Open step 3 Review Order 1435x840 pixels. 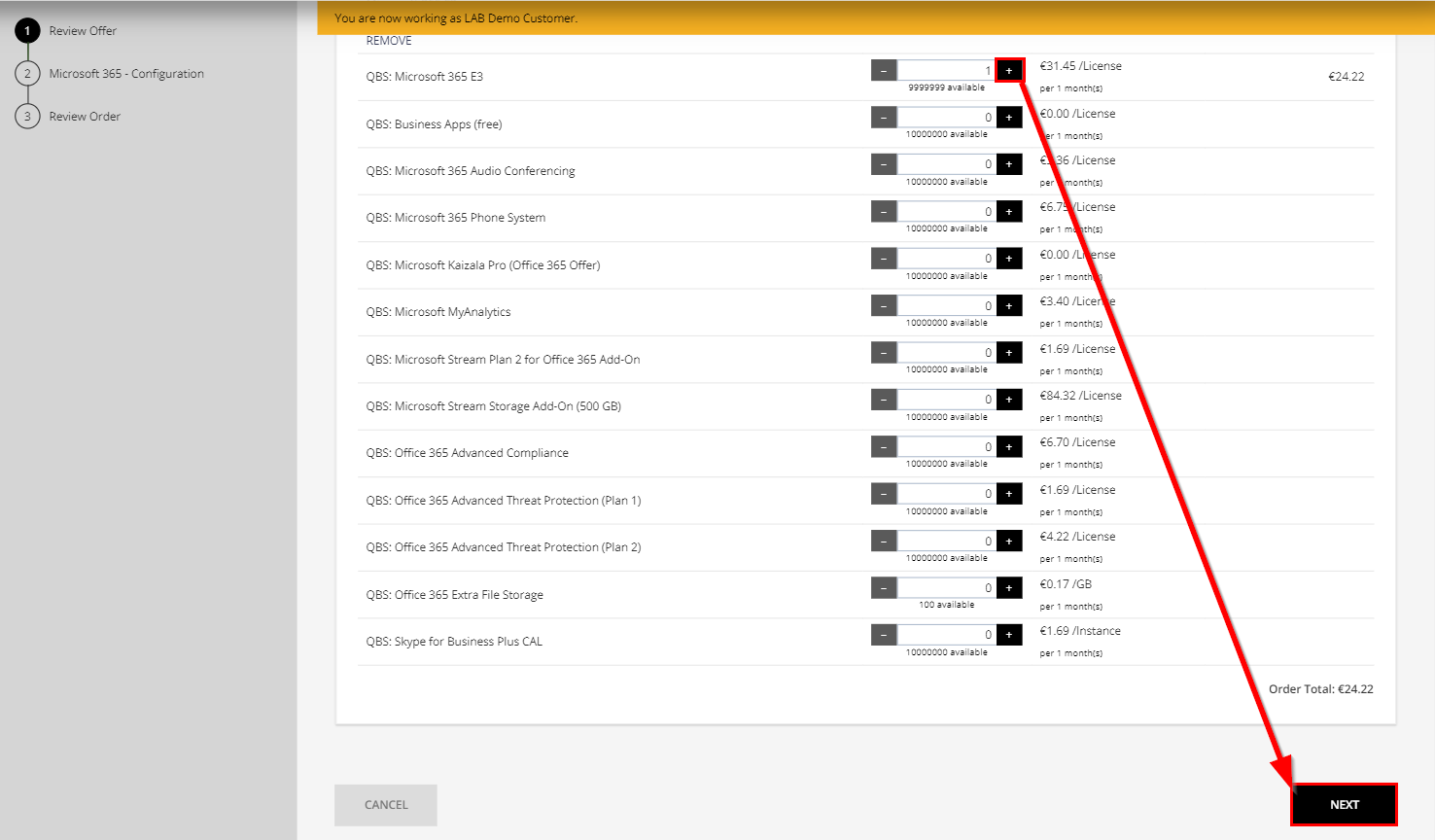(x=68, y=117)
